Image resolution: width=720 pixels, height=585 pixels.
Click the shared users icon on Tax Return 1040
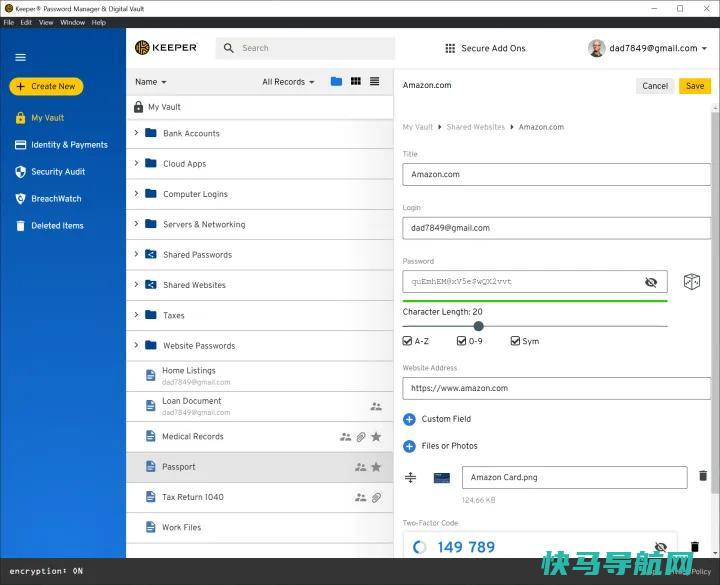tap(360, 497)
